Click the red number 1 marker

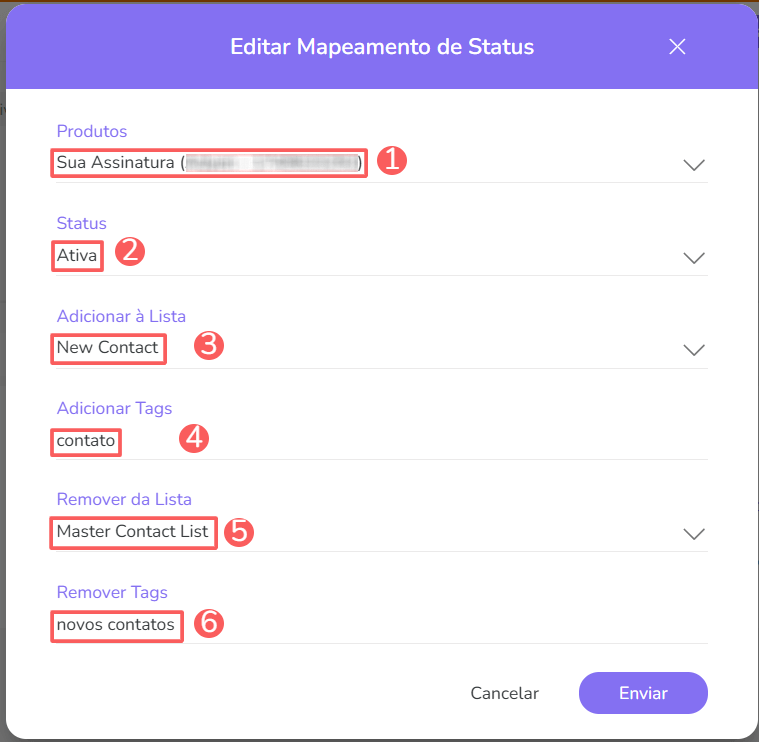[x=391, y=160]
